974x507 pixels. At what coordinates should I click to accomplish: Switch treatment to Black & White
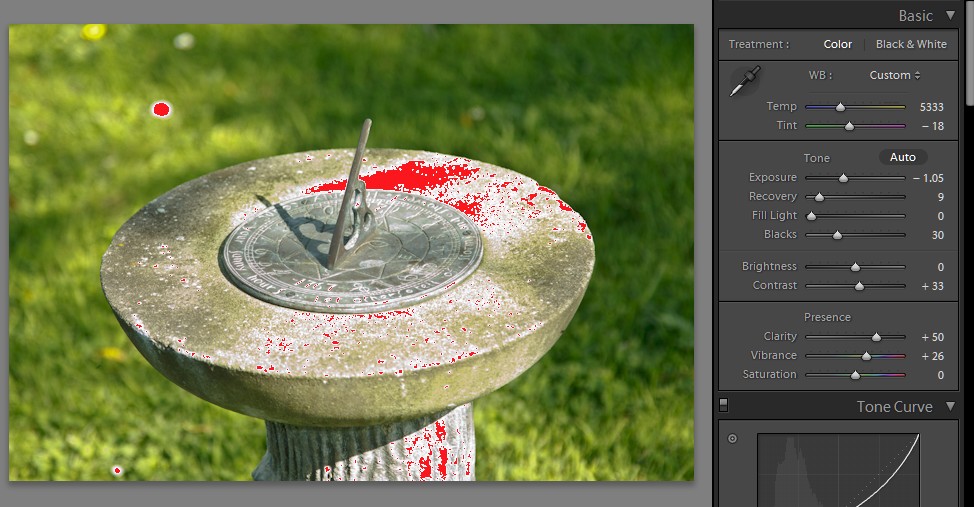(910, 44)
